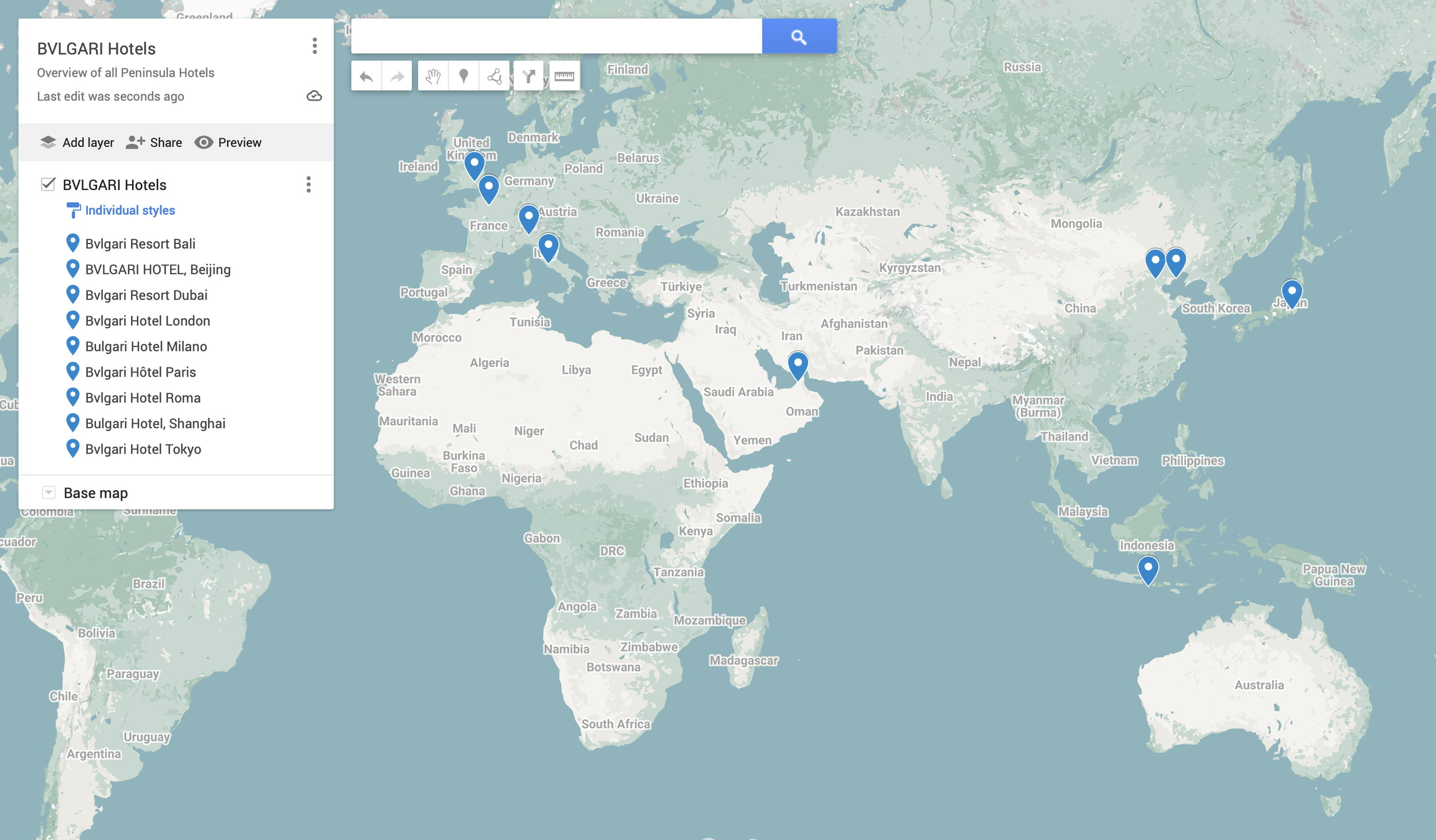
Task: Click pin icon beside Bvlgari Resort Bali
Action: tap(72, 243)
